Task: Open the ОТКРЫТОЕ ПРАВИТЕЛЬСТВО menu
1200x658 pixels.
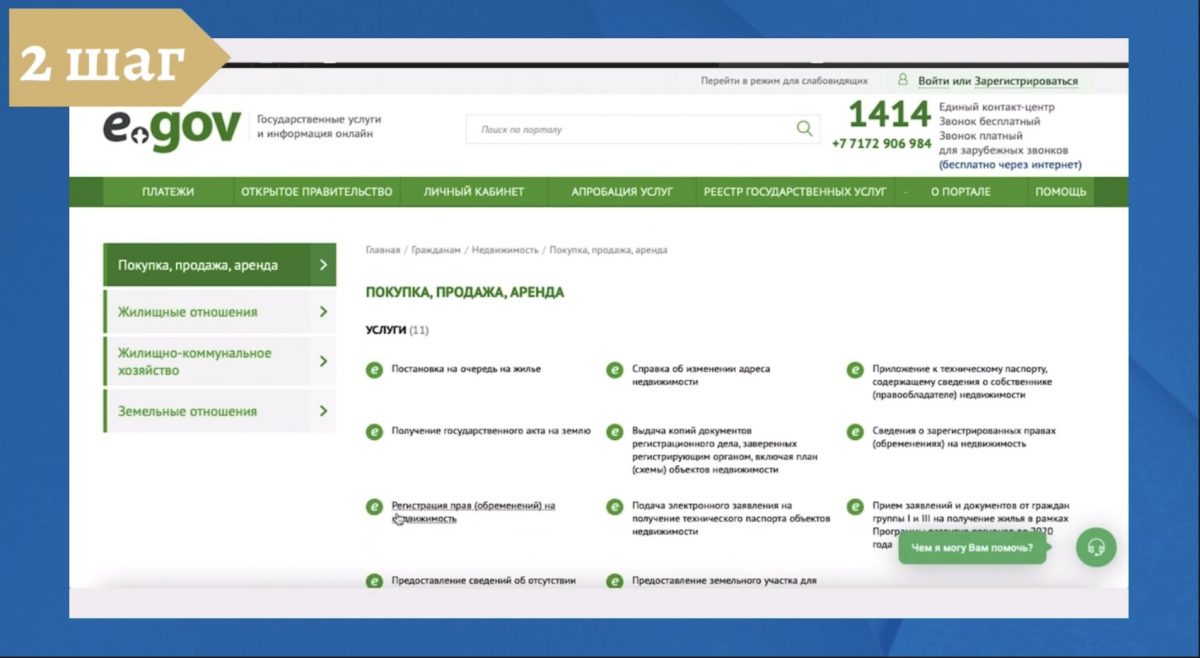Action: tap(316, 192)
